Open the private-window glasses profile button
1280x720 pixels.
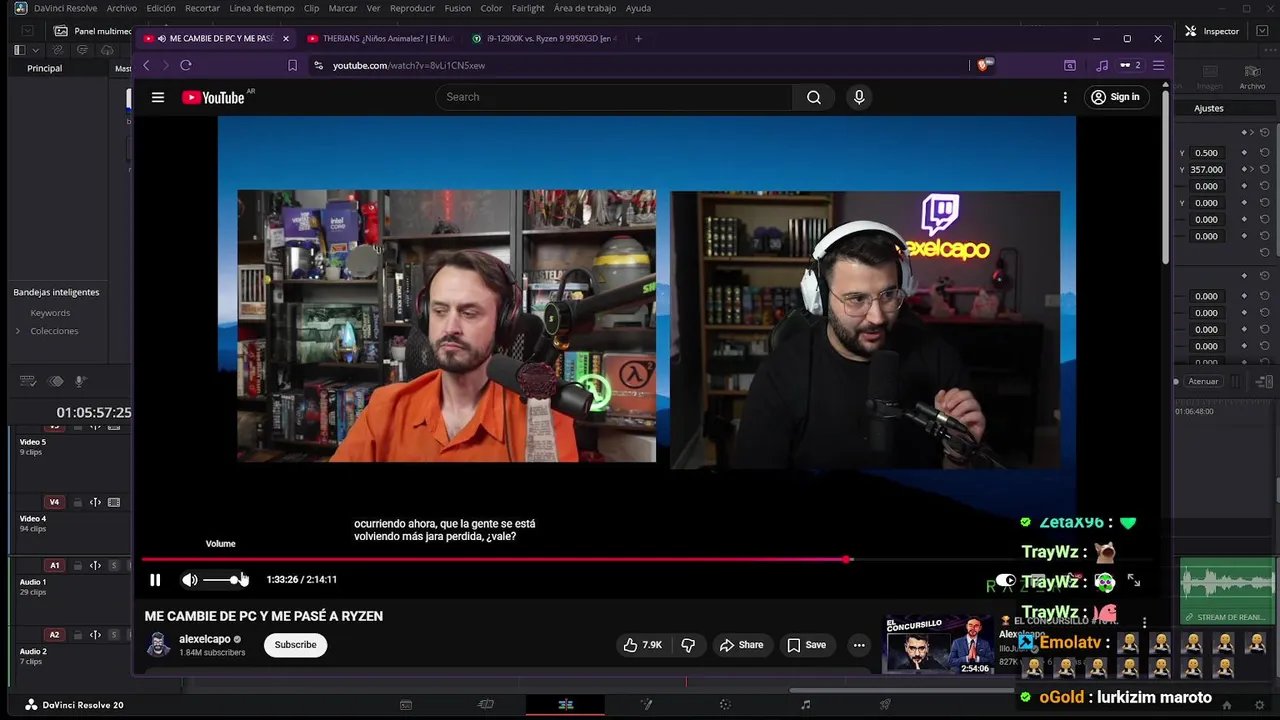(x=1130, y=65)
